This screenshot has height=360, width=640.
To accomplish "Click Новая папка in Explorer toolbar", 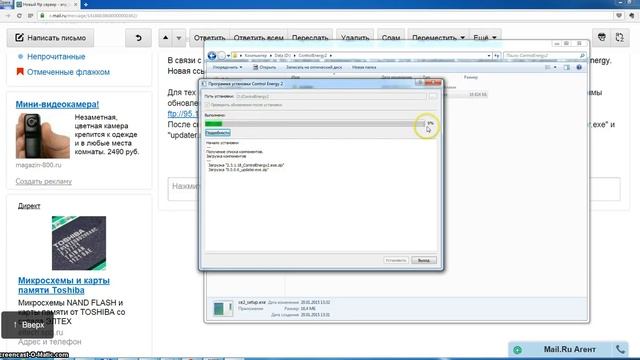I will point(364,67).
